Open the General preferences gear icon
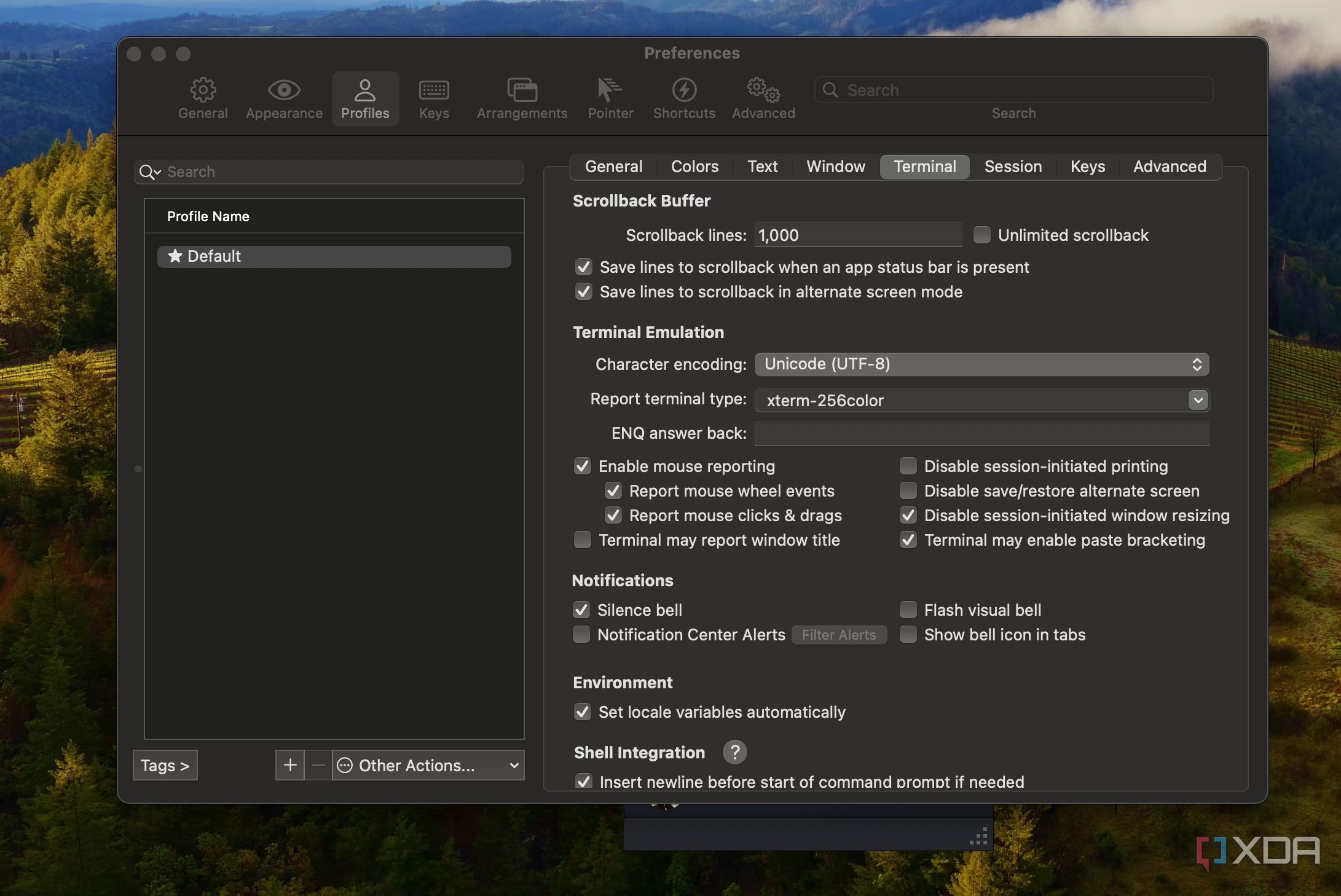Viewport: 1341px width, 896px height. tap(203, 90)
